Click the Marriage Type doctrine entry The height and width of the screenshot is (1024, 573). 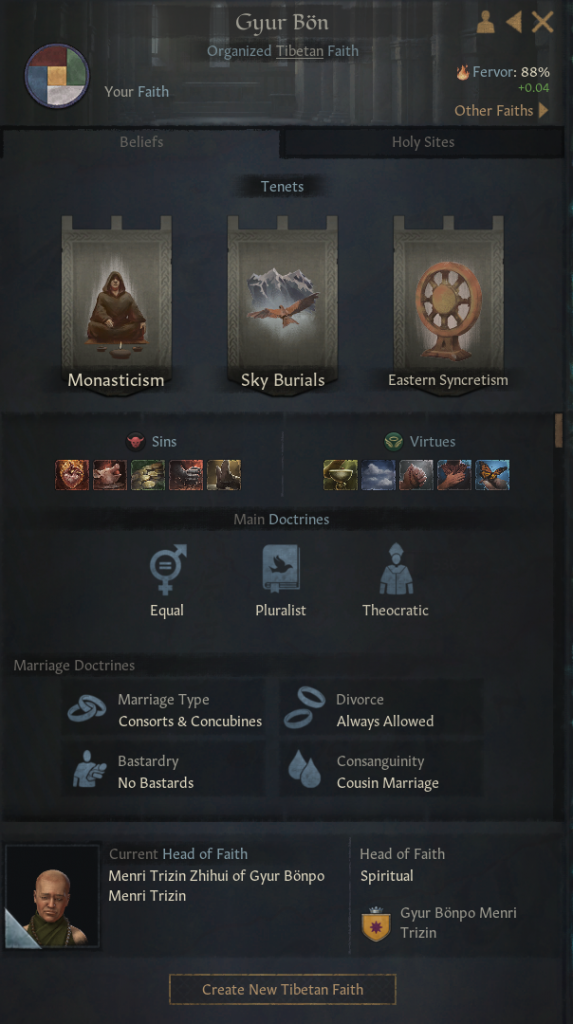coord(165,710)
